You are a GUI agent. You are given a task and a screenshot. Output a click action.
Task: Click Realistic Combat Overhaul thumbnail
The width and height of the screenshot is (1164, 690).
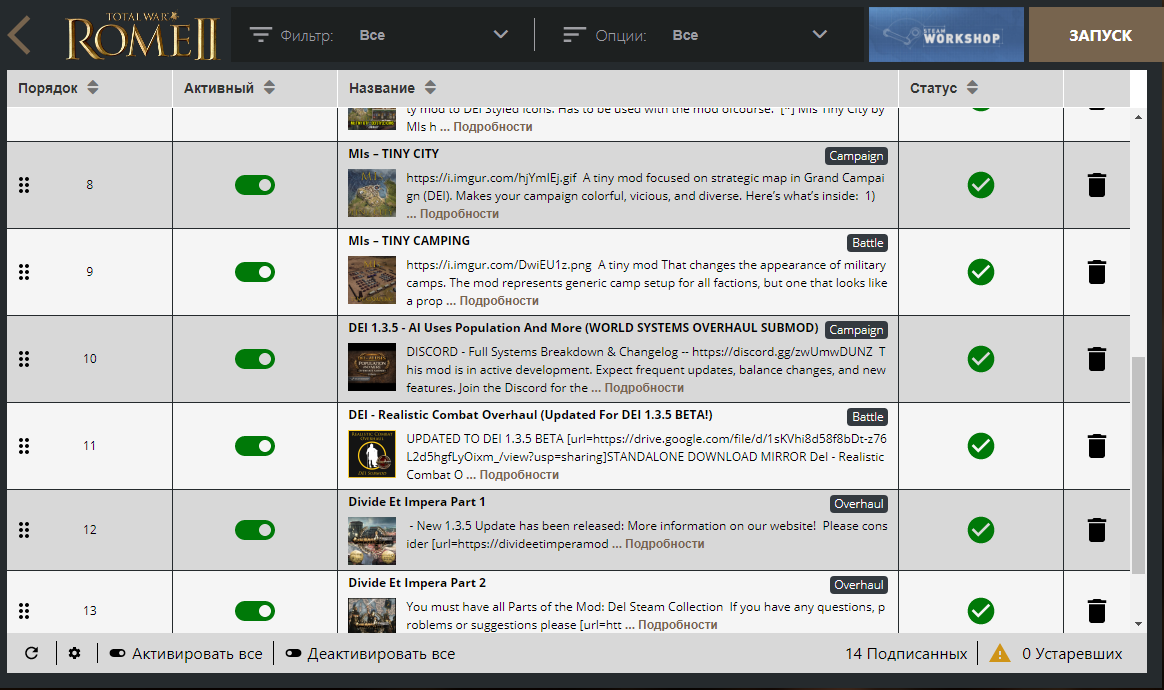pyautogui.click(x=372, y=454)
